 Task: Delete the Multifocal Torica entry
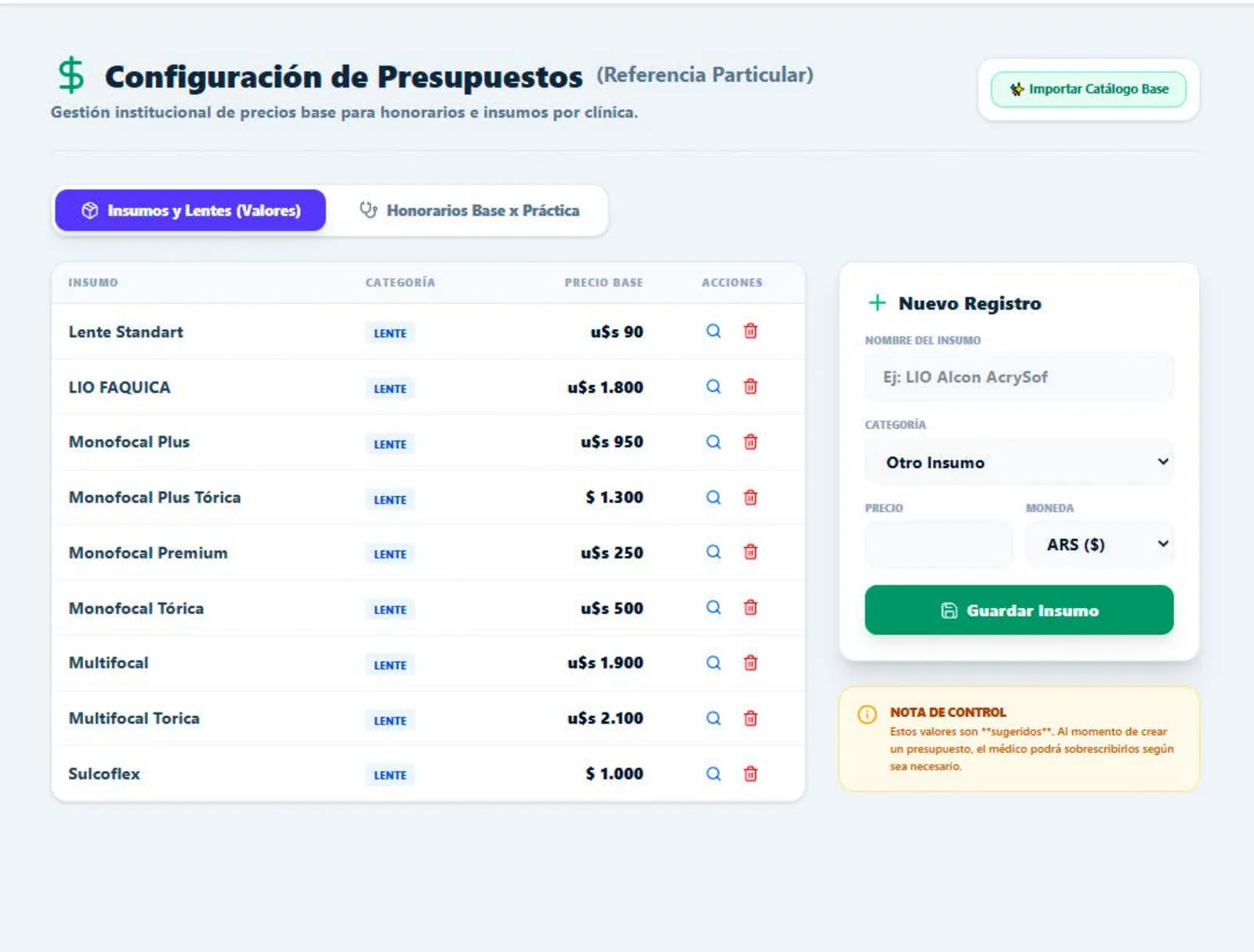pyautogui.click(x=750, y=719)
